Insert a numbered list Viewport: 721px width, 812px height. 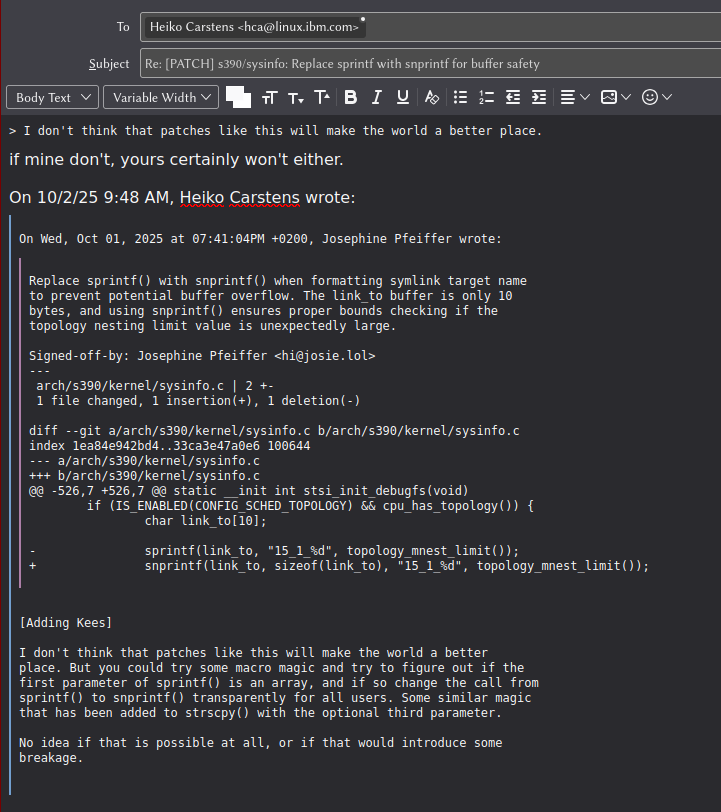[486, 97]
